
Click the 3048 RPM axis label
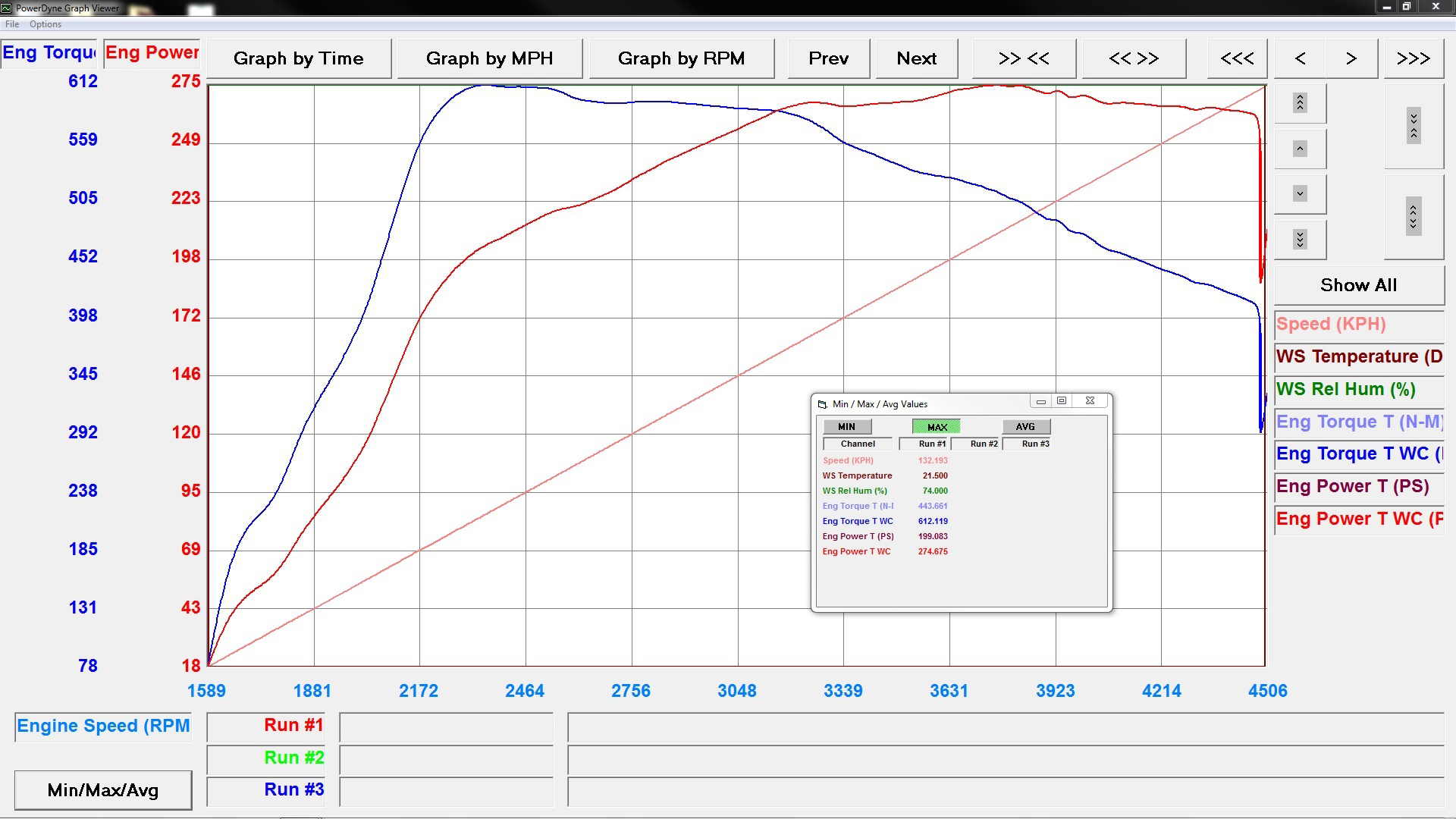click(737, 691)
